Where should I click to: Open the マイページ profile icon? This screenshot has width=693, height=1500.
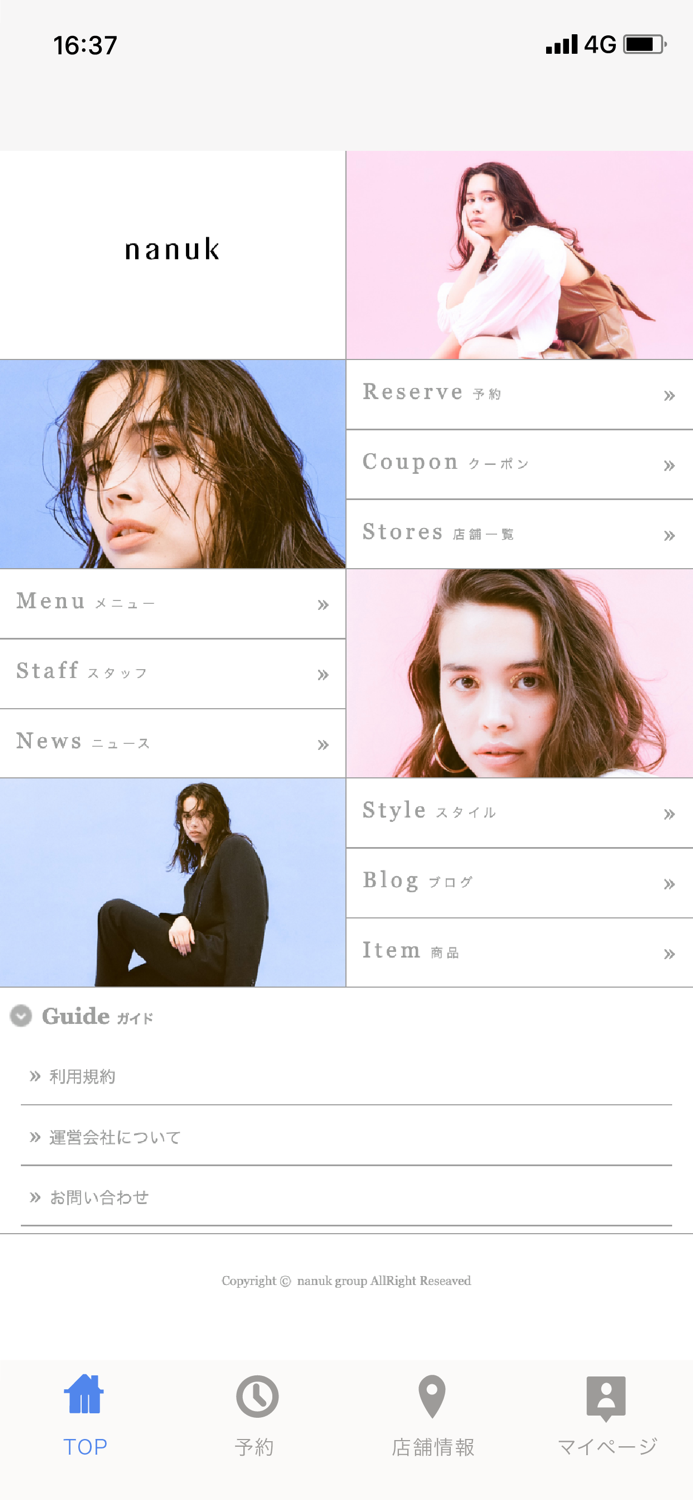tap(606, 1398)
